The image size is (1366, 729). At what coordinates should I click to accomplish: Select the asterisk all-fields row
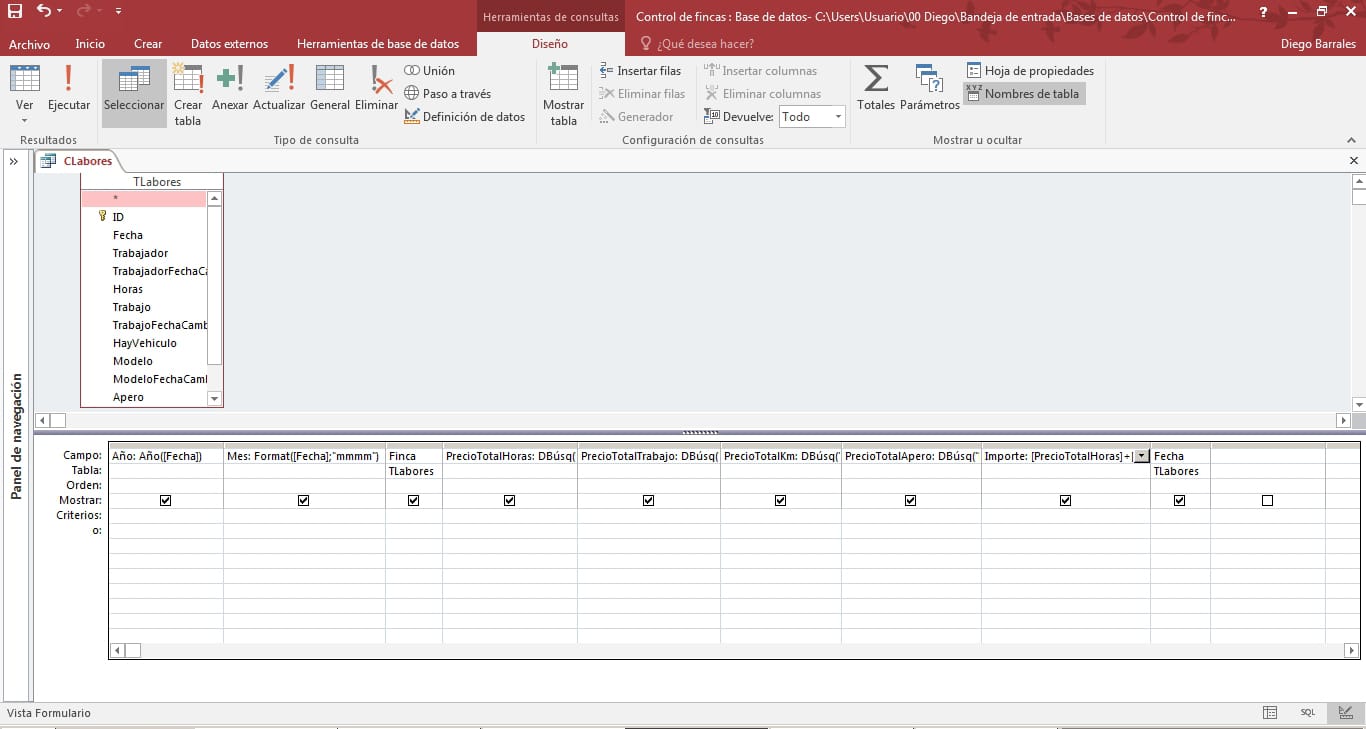(144, 199)
